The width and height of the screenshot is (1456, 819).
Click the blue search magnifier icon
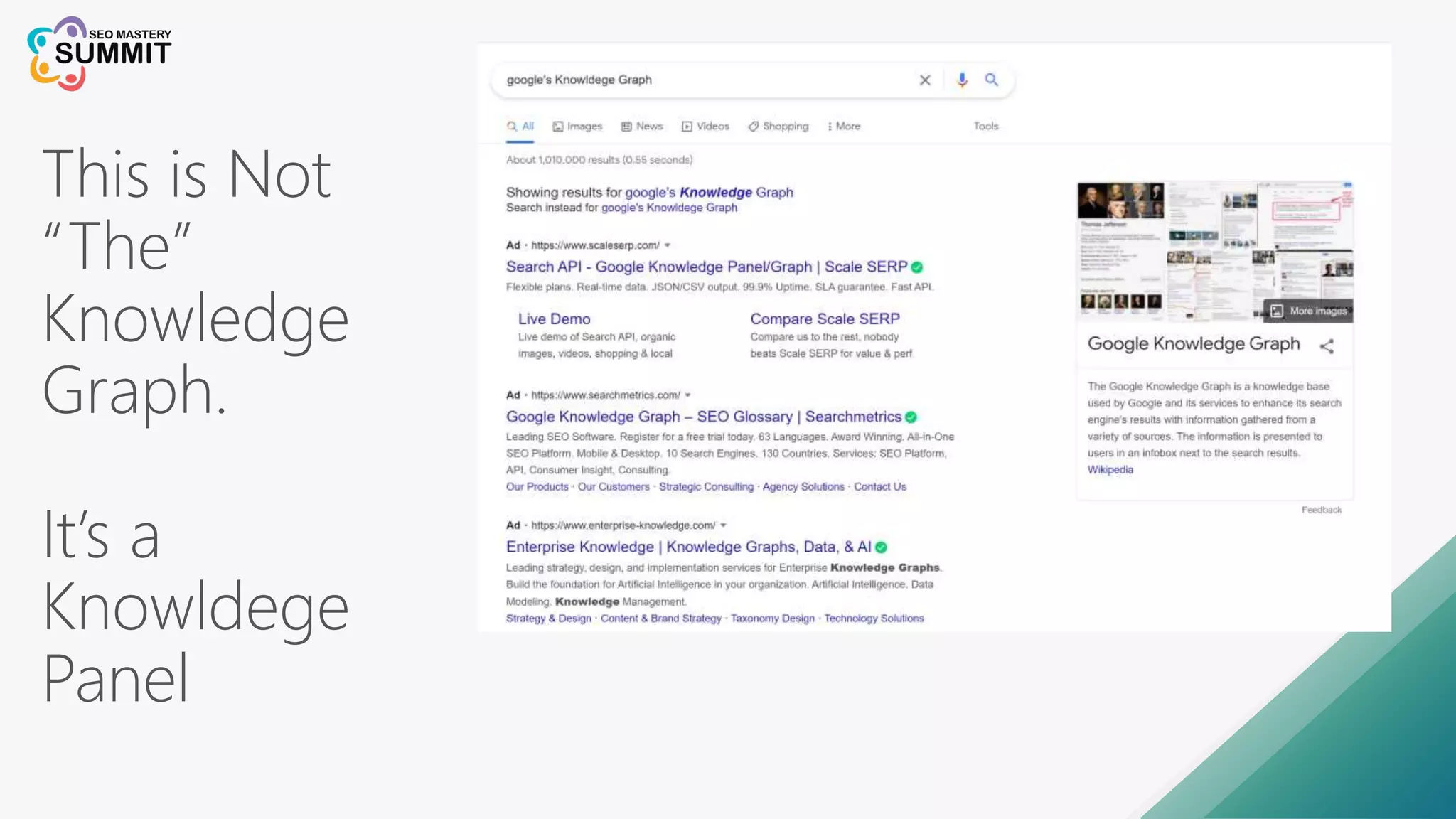click(991, 80)
